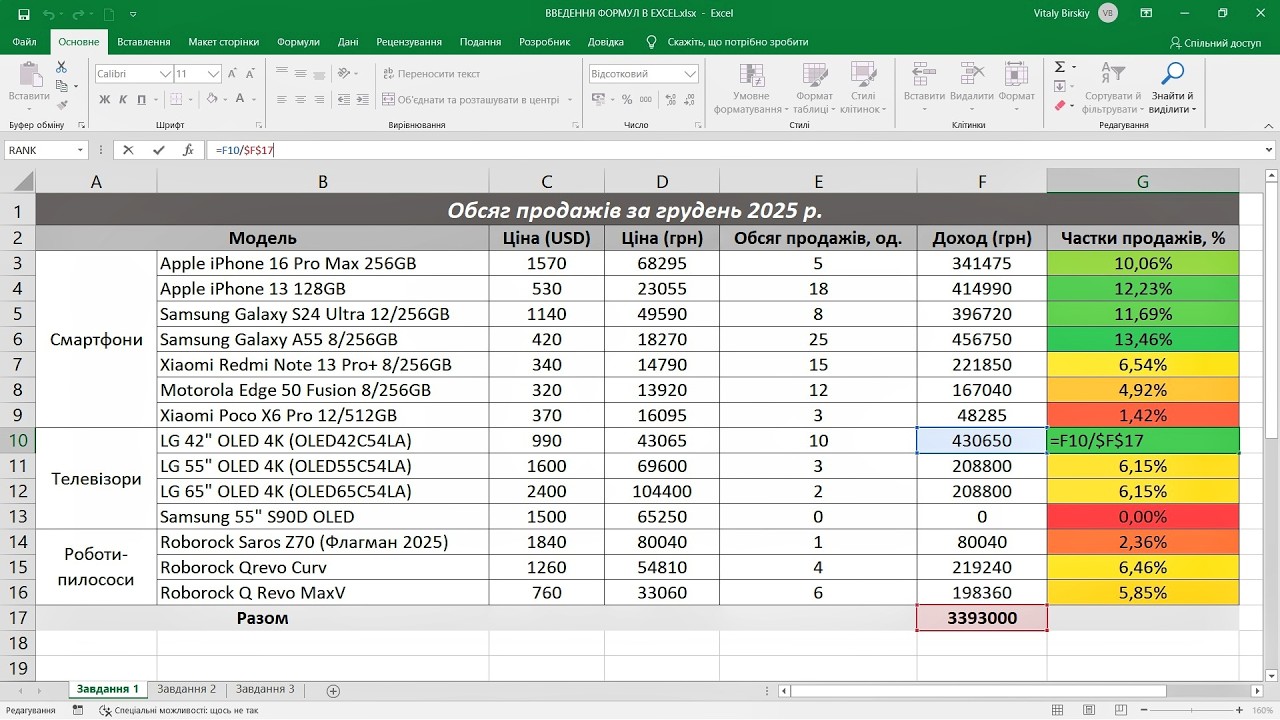Click the AutoSum sigma icon
Viewport: 1280px width, 720px height.
1061,67
